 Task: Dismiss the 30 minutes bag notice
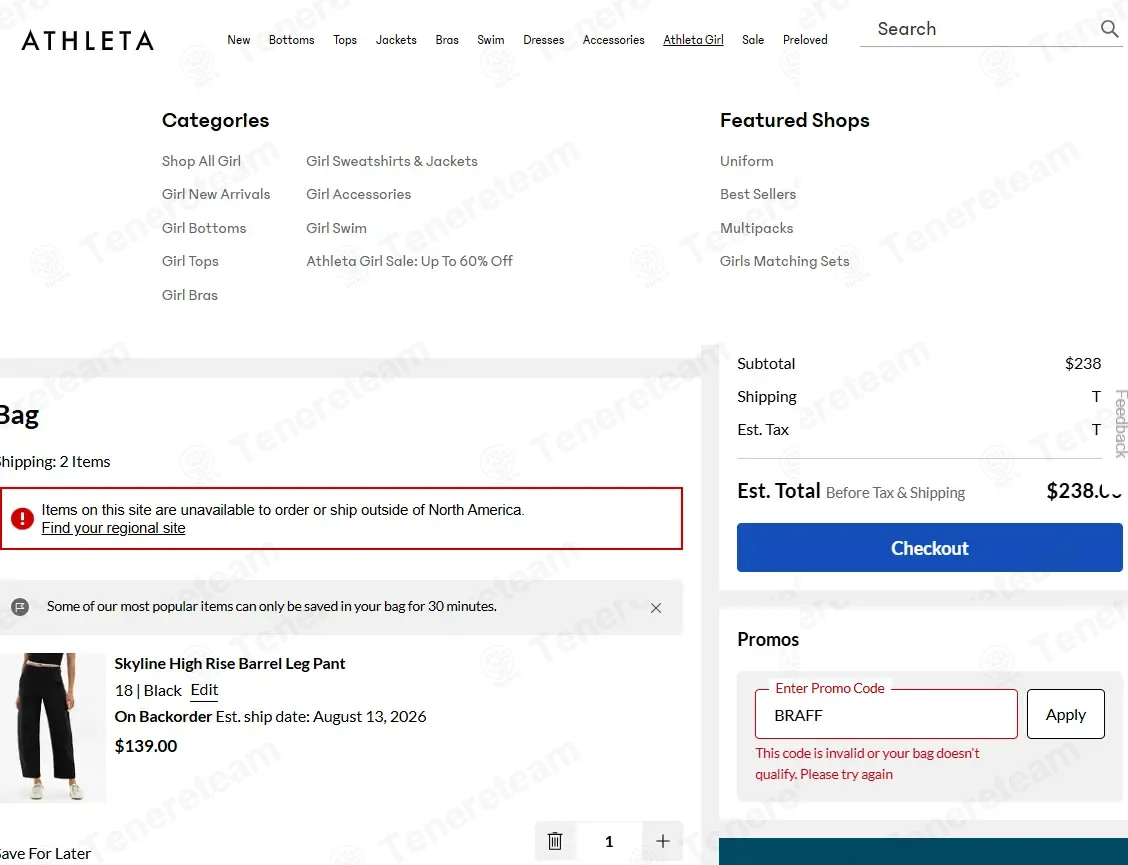(655, 608)
